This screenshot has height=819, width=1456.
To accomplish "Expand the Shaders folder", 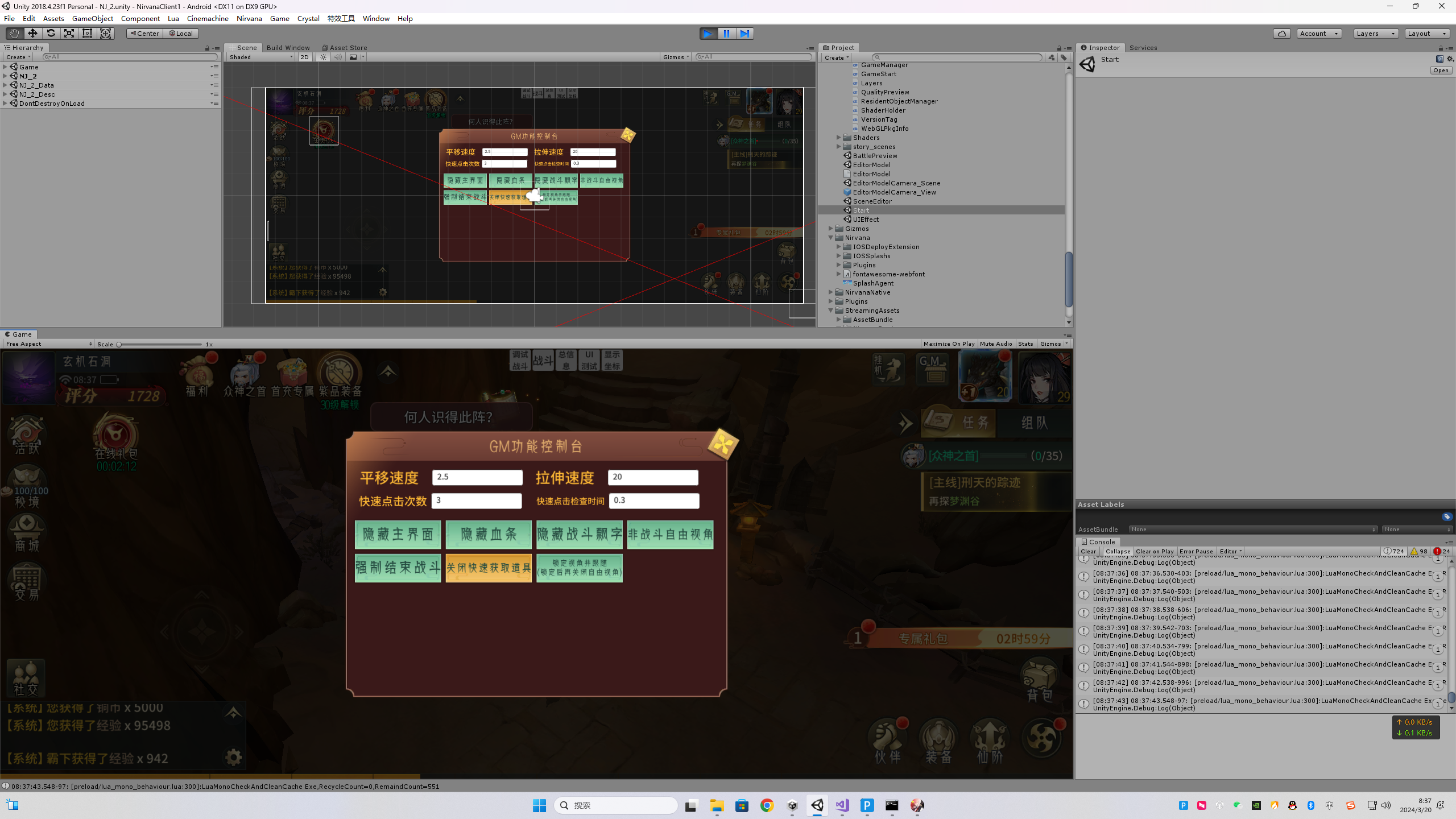I will click(838, 138).
